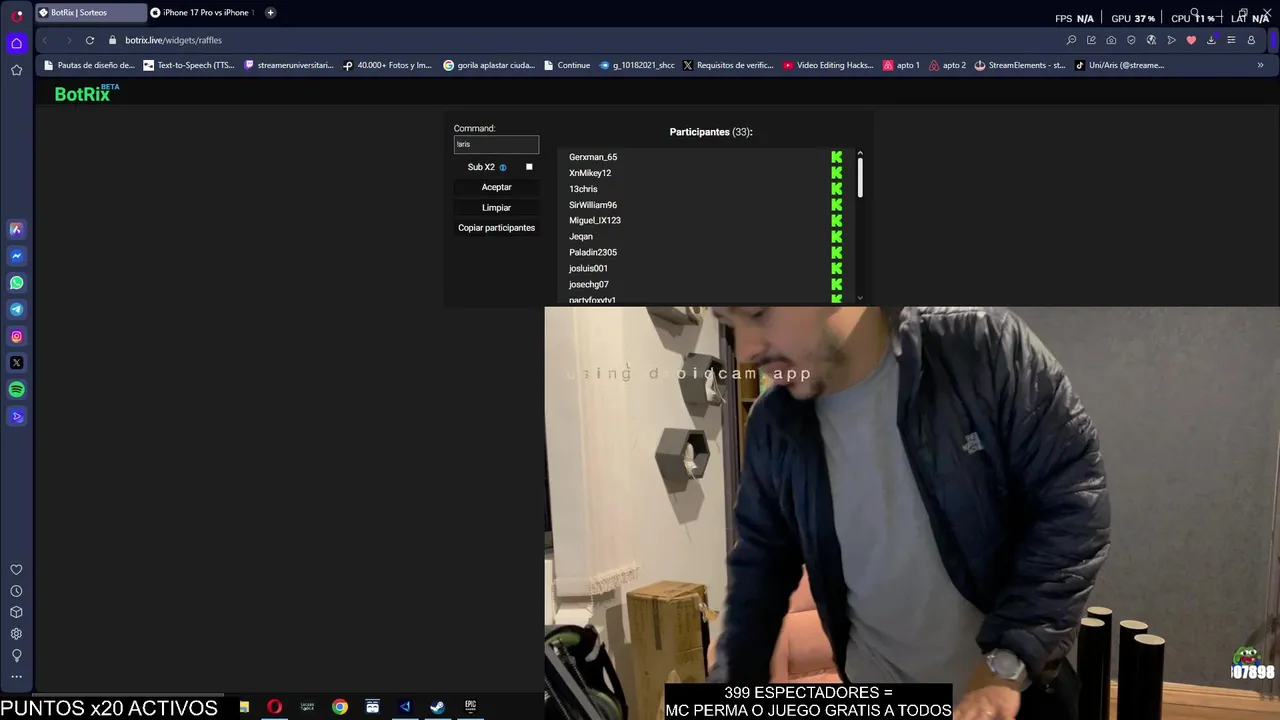This screenshot has width=1280, height=720.
Task: Click the address bar URL botrix.live
Action: tap(173, 40)
